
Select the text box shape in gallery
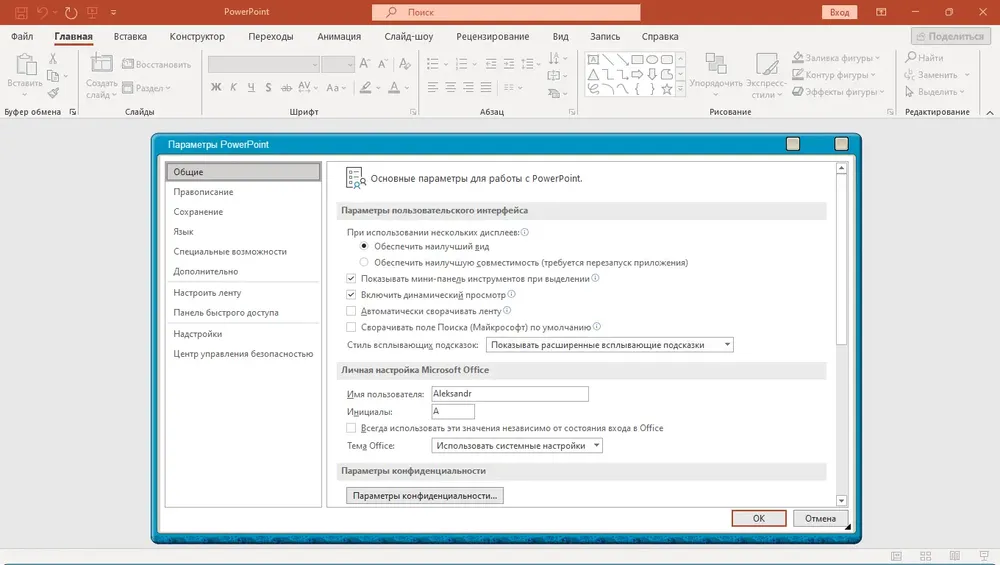pyautogui.click(x=593, y=59)
